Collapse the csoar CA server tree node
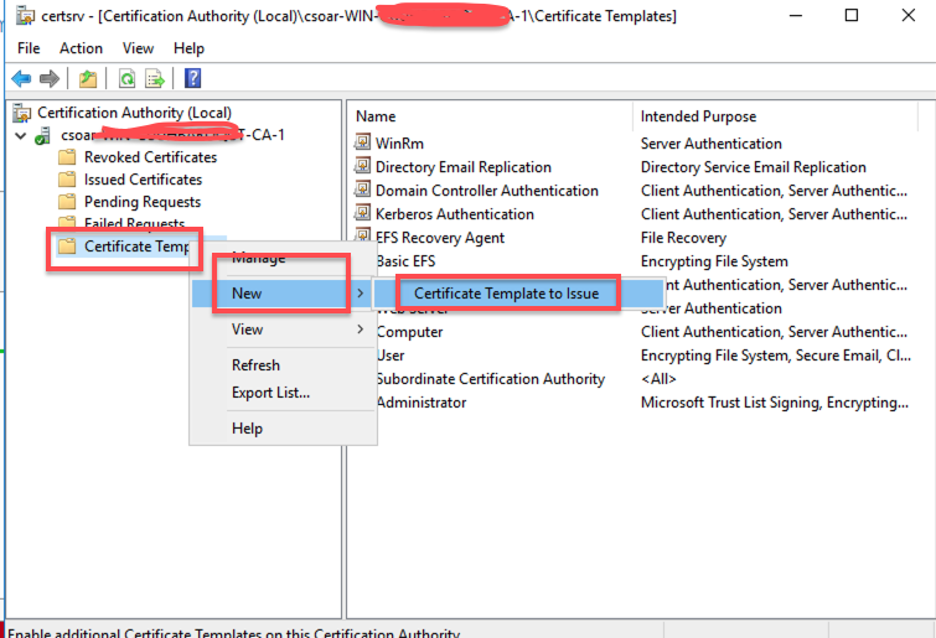936x638 pixels. click(x=20, y=135)
